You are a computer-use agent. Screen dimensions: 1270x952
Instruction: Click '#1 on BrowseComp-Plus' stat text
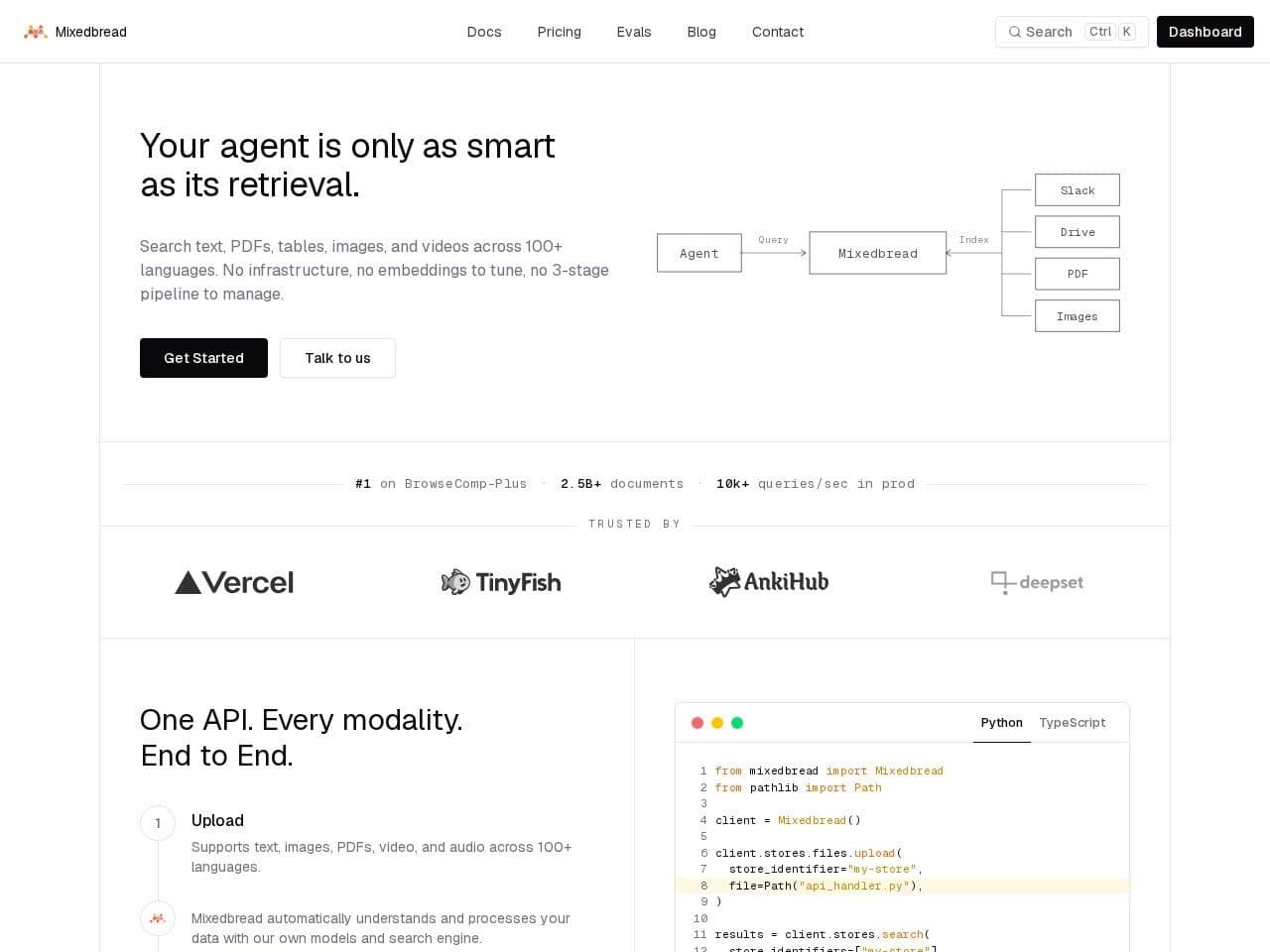pos(442,484)
